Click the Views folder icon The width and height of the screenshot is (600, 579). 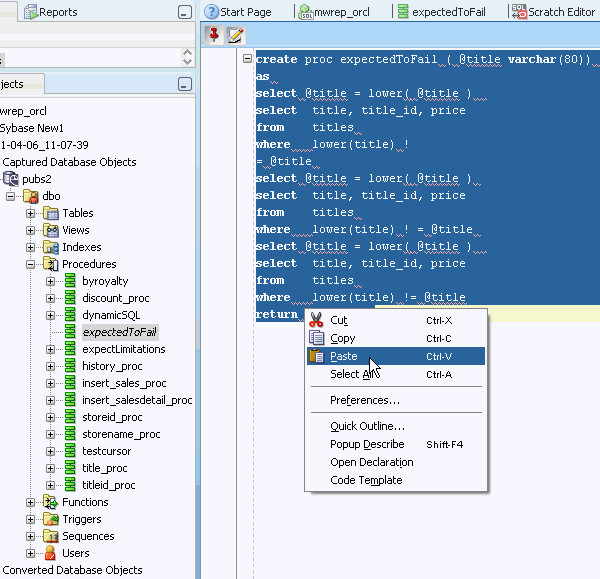(x=51, y=230)
